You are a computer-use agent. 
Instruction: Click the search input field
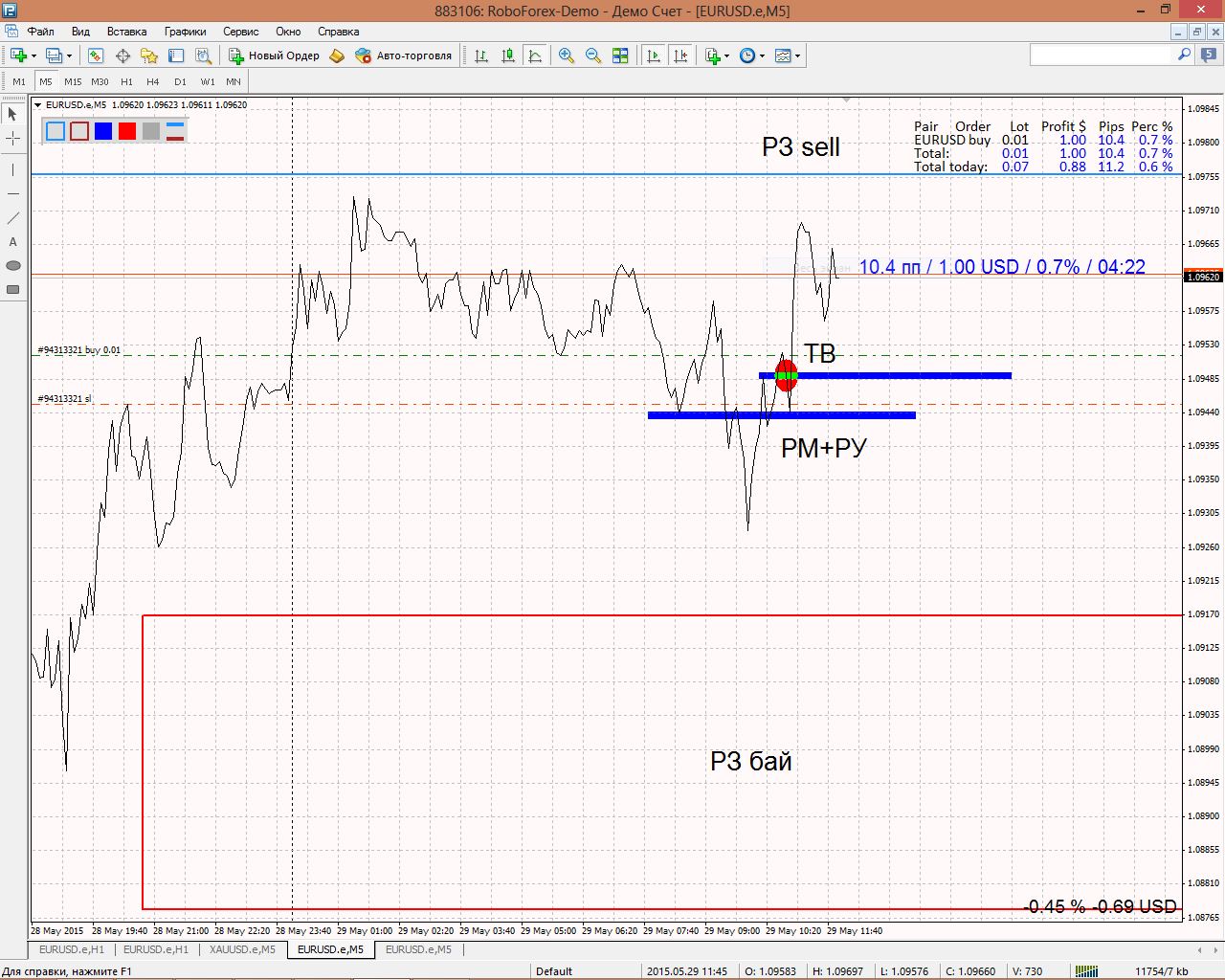pos(1101,56)
